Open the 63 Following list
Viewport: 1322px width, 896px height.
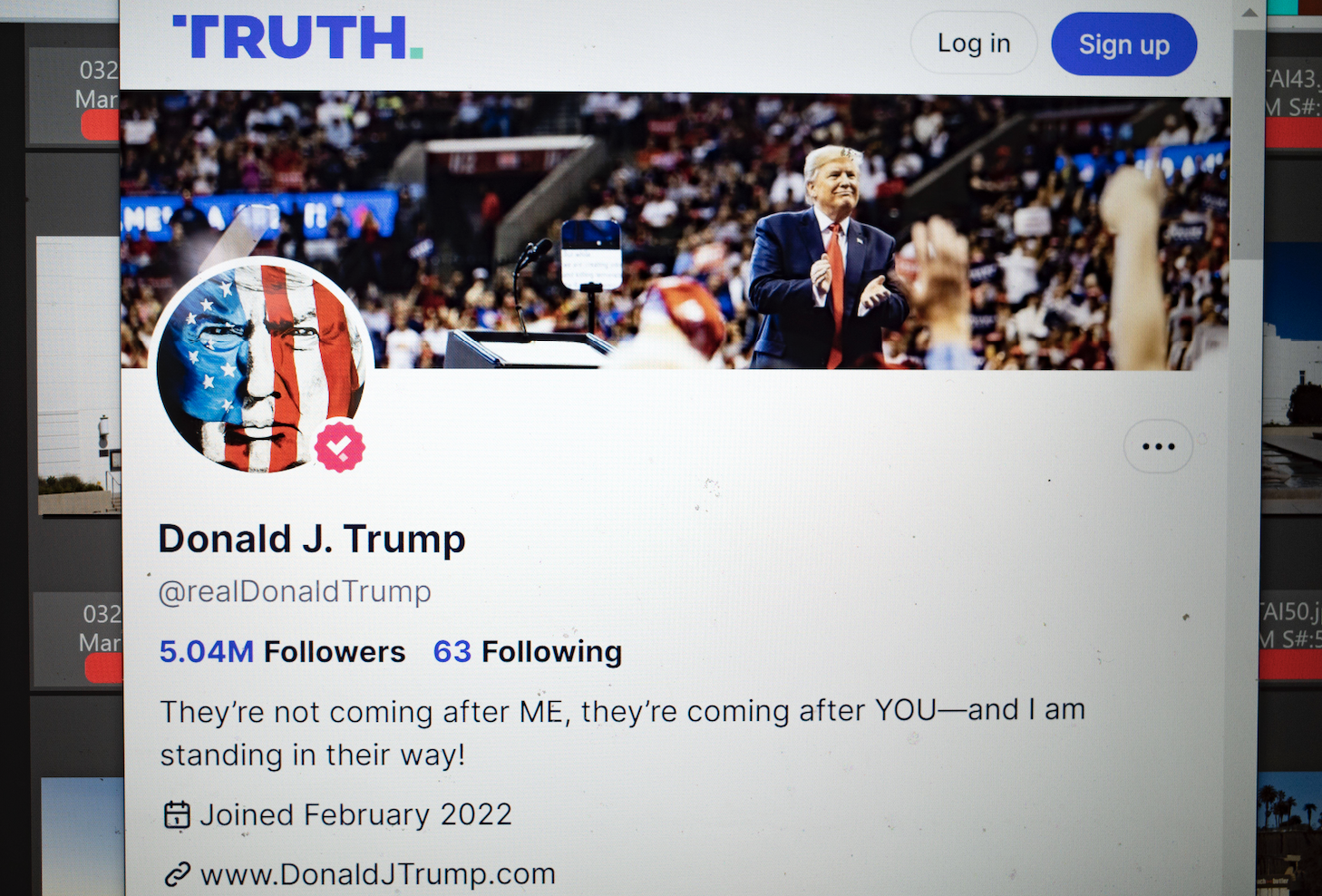[x=527, y=652]
